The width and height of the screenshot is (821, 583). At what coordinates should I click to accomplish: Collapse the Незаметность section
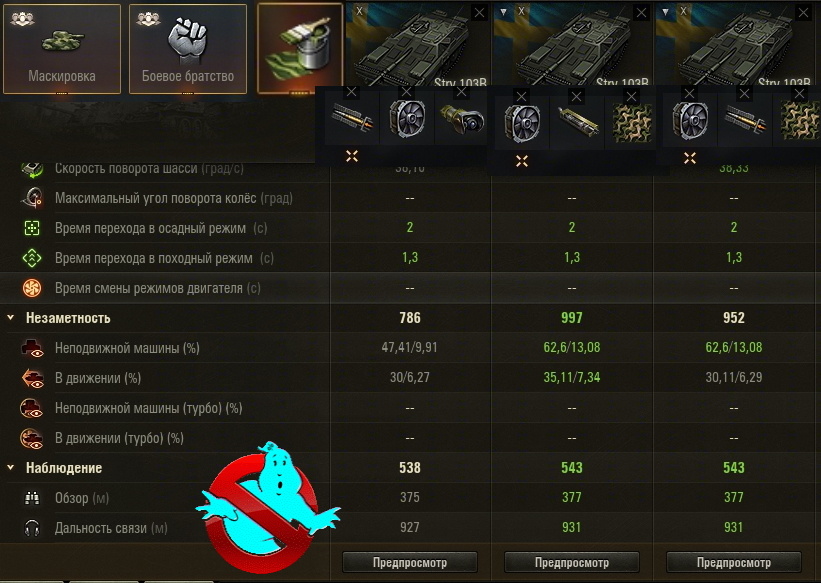pyautogui.click(x=10, y=317)
